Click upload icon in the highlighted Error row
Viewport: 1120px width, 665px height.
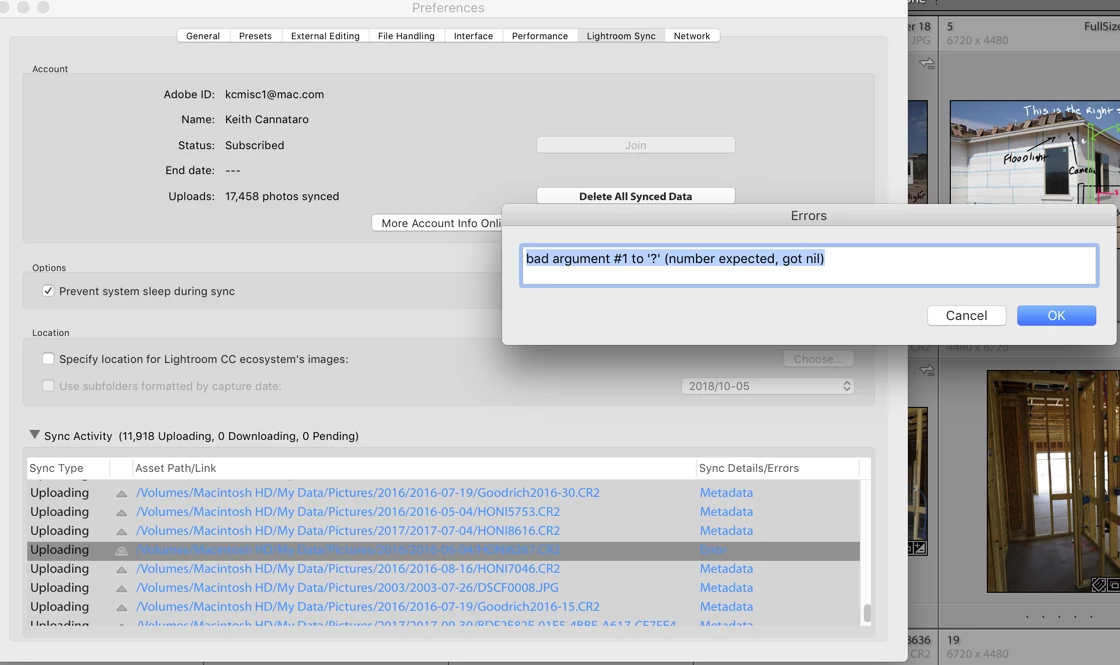121,551
